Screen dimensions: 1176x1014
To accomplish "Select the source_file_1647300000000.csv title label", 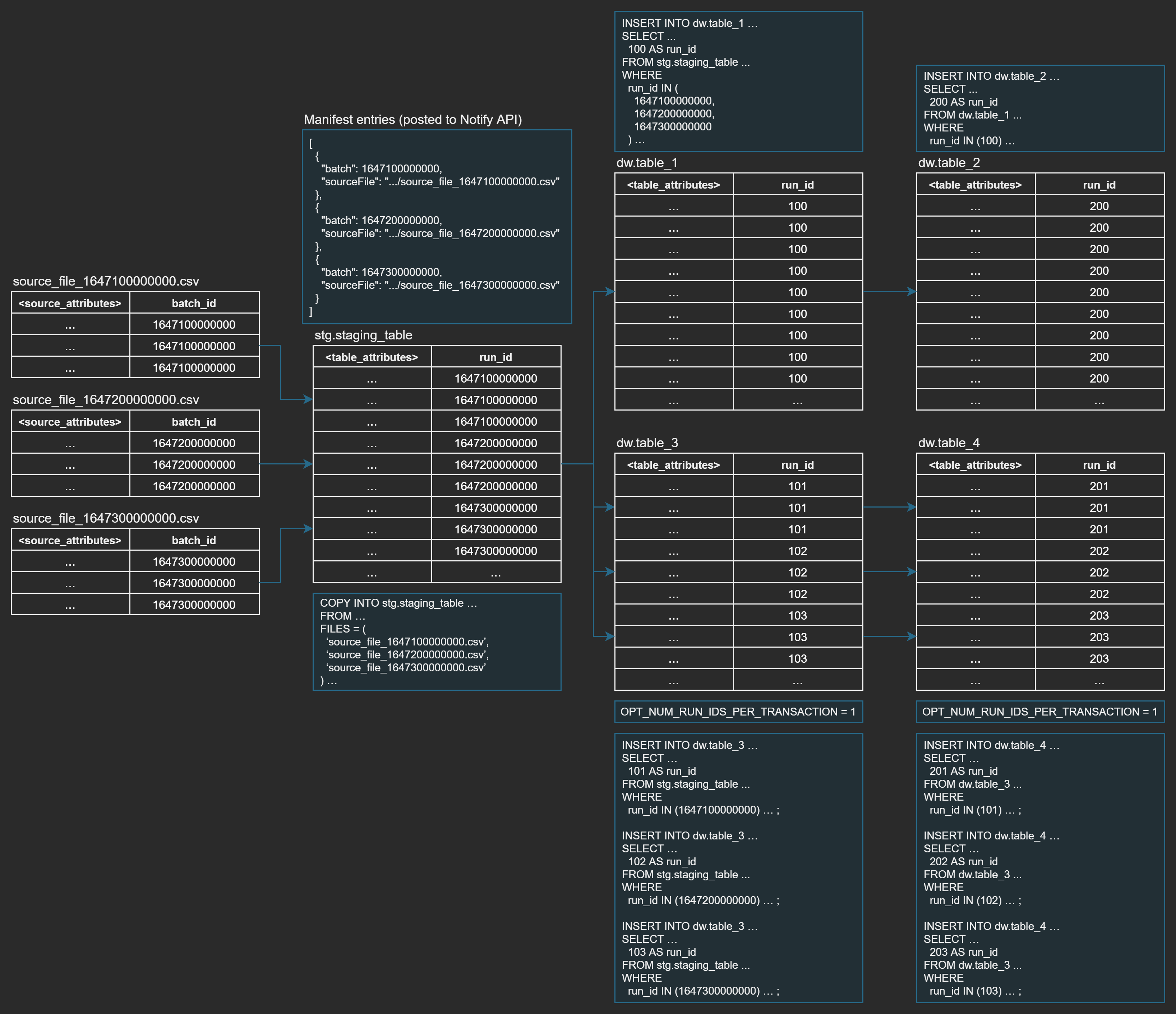I will coord(106,518).
